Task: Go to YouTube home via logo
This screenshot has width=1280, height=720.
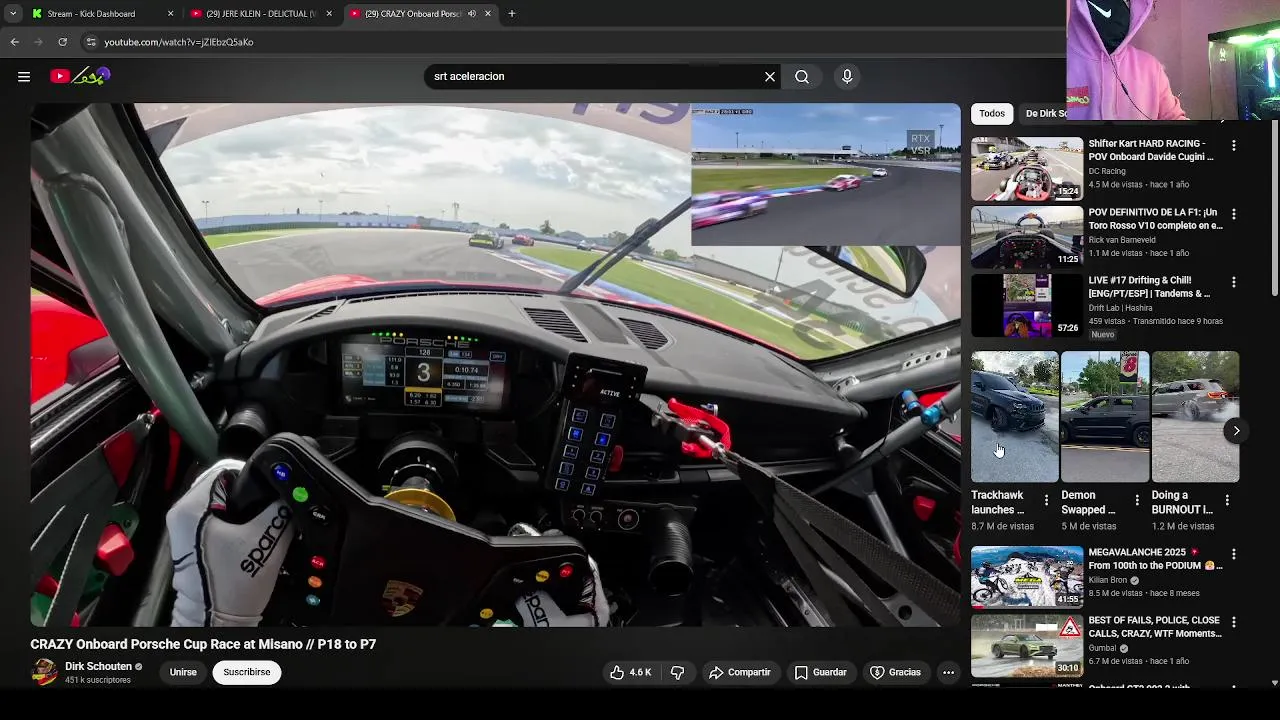Action: click(x=80, y=76)
